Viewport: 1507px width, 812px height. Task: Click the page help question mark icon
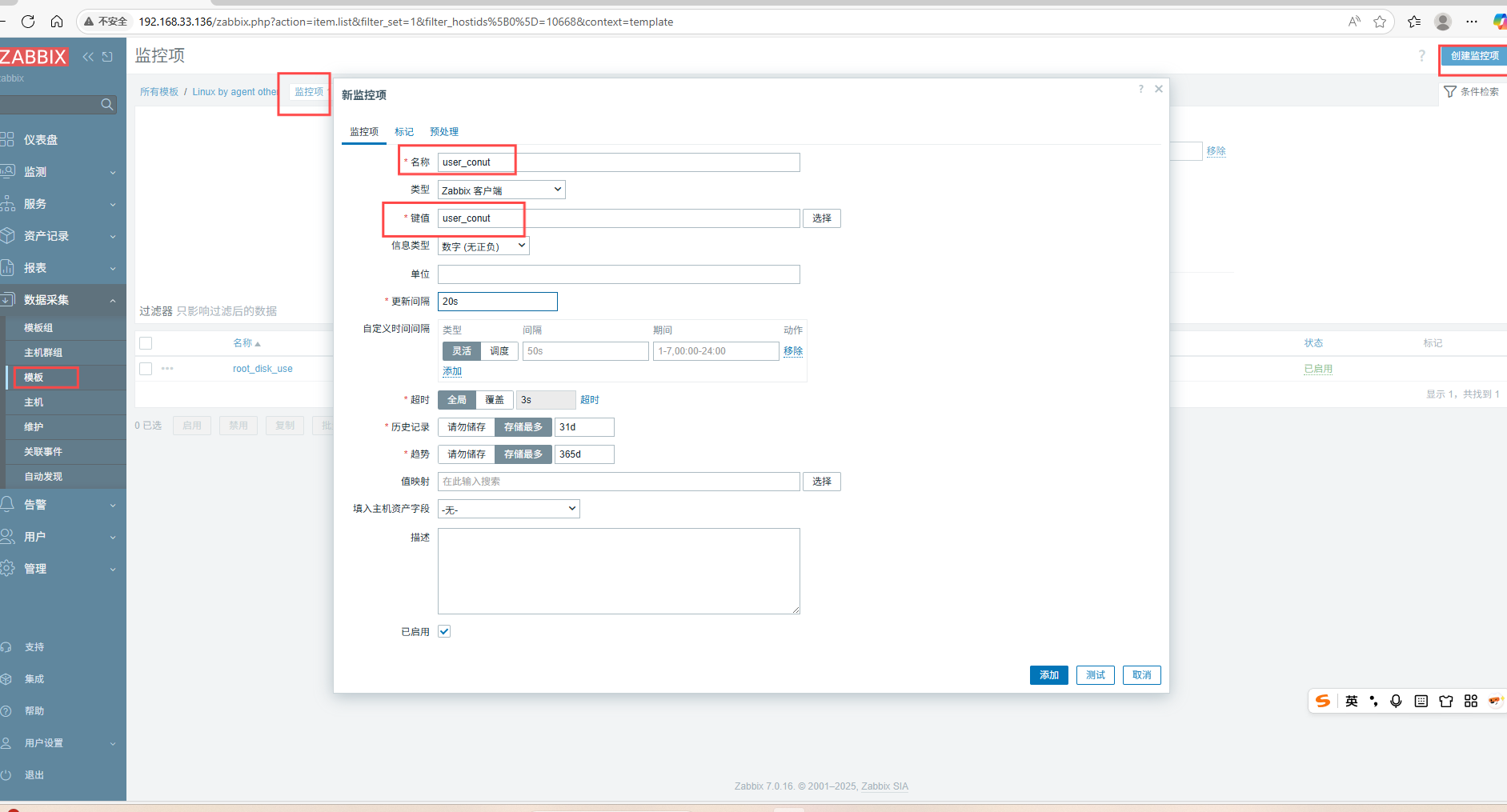coord(1421,56)
